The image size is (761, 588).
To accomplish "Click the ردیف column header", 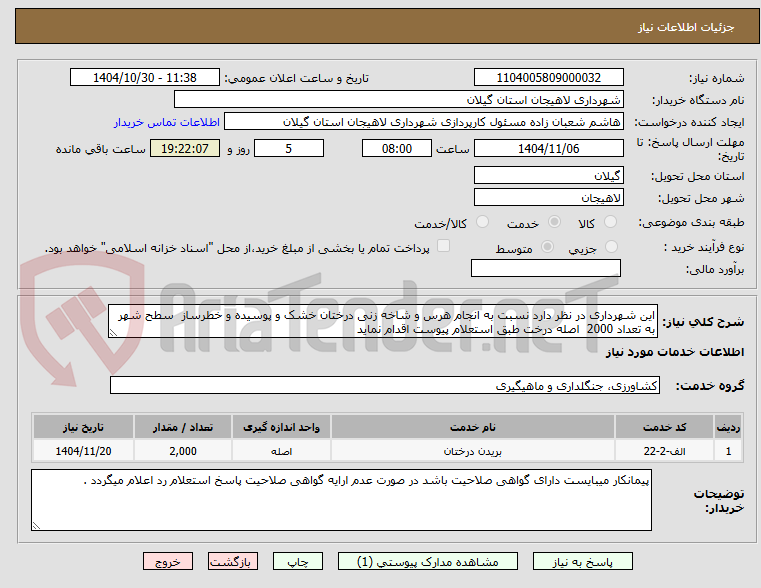I will 728,427.
